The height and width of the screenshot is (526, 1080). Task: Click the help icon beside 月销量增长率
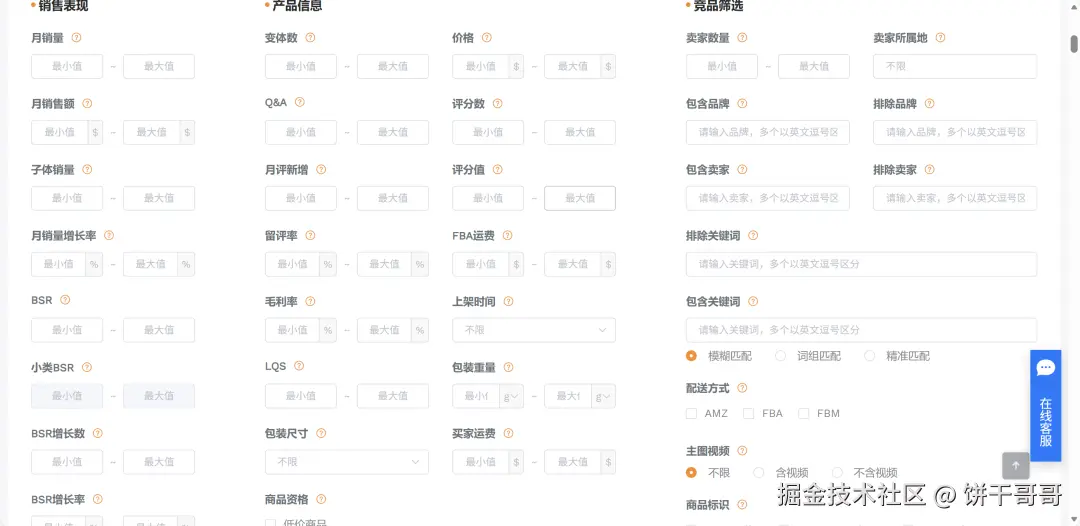coord(109,235)
